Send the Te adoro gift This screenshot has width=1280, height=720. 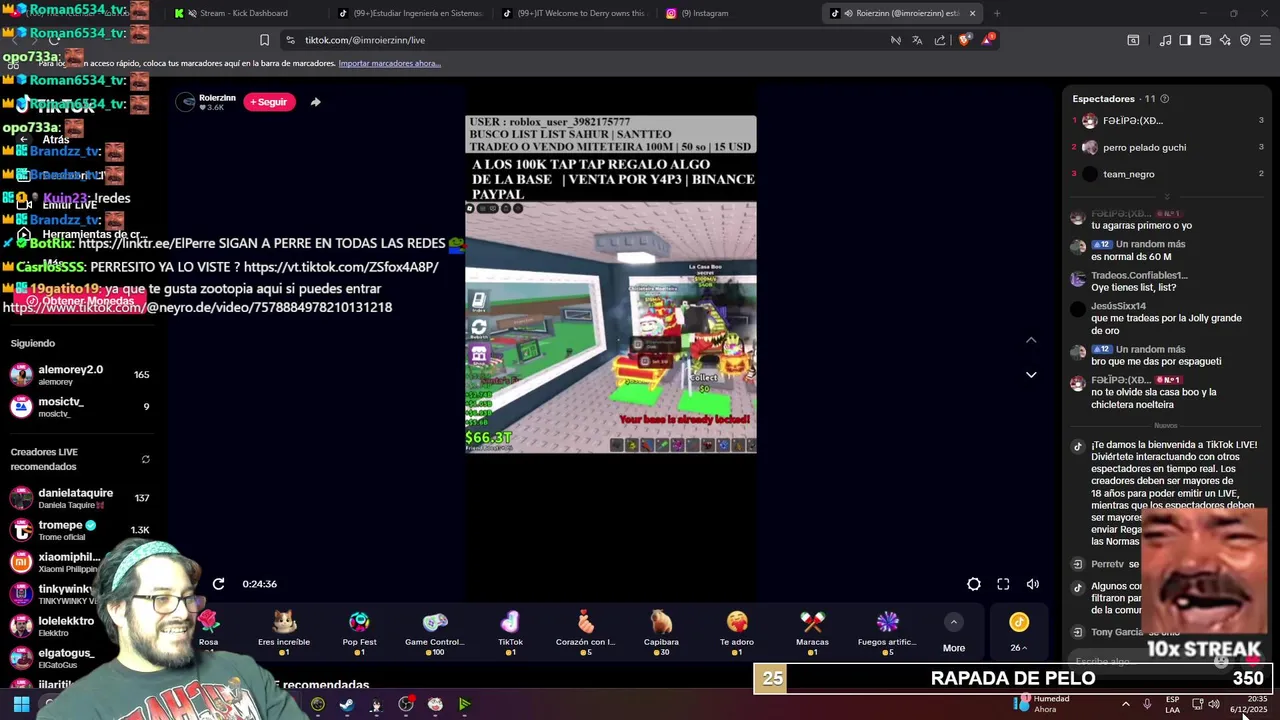(x=737, y=632)
